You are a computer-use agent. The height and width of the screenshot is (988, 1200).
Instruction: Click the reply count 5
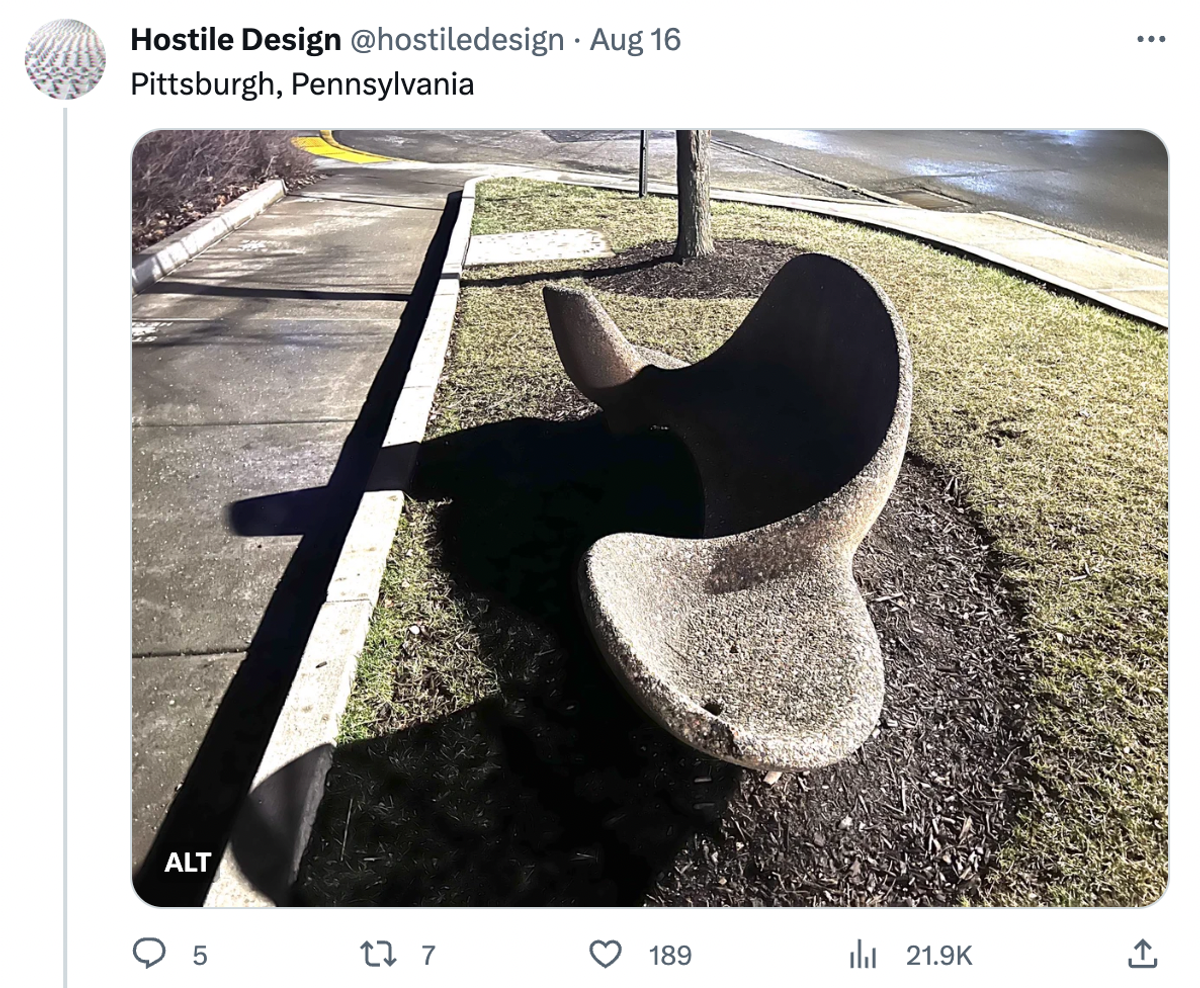coord(199,956)
